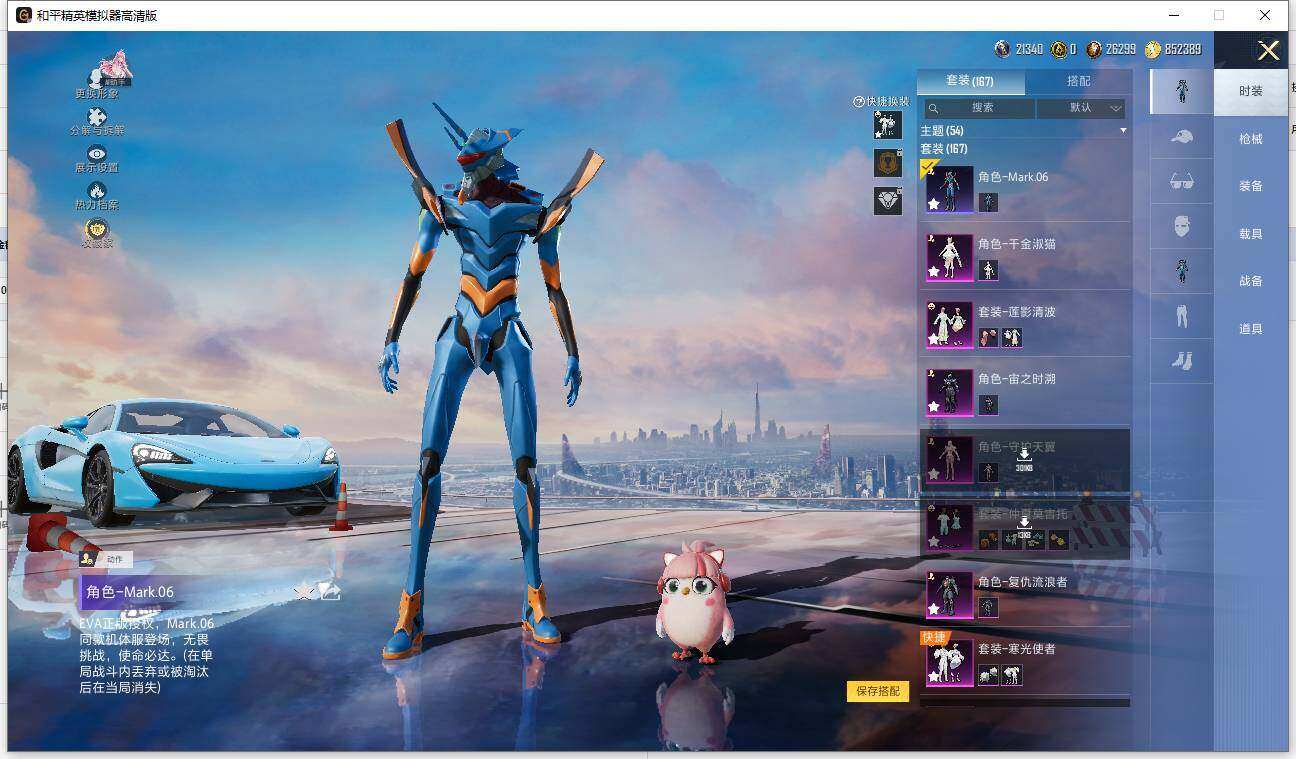This screenshot has width=1296, height=759.
Task: Select the 套装 (167) section header
Action: (x=944, y=149)
